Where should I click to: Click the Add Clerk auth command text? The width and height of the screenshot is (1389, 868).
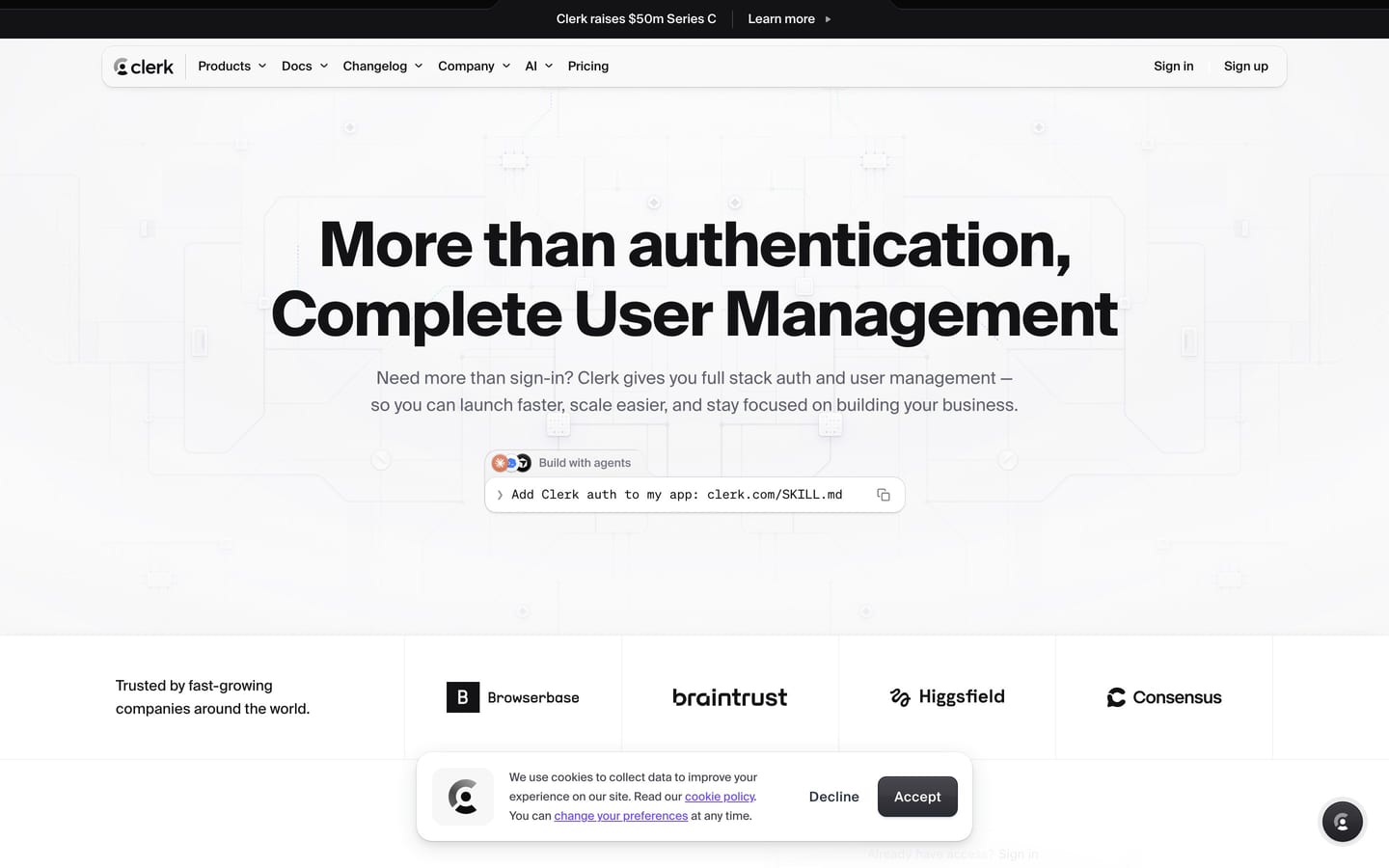[x=677, y=495]
